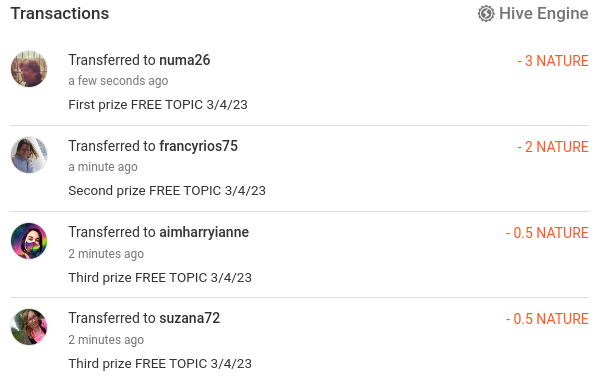Open suzana72's avatar image
Screen dimensions: 606x379
click(x=29, y=327)
